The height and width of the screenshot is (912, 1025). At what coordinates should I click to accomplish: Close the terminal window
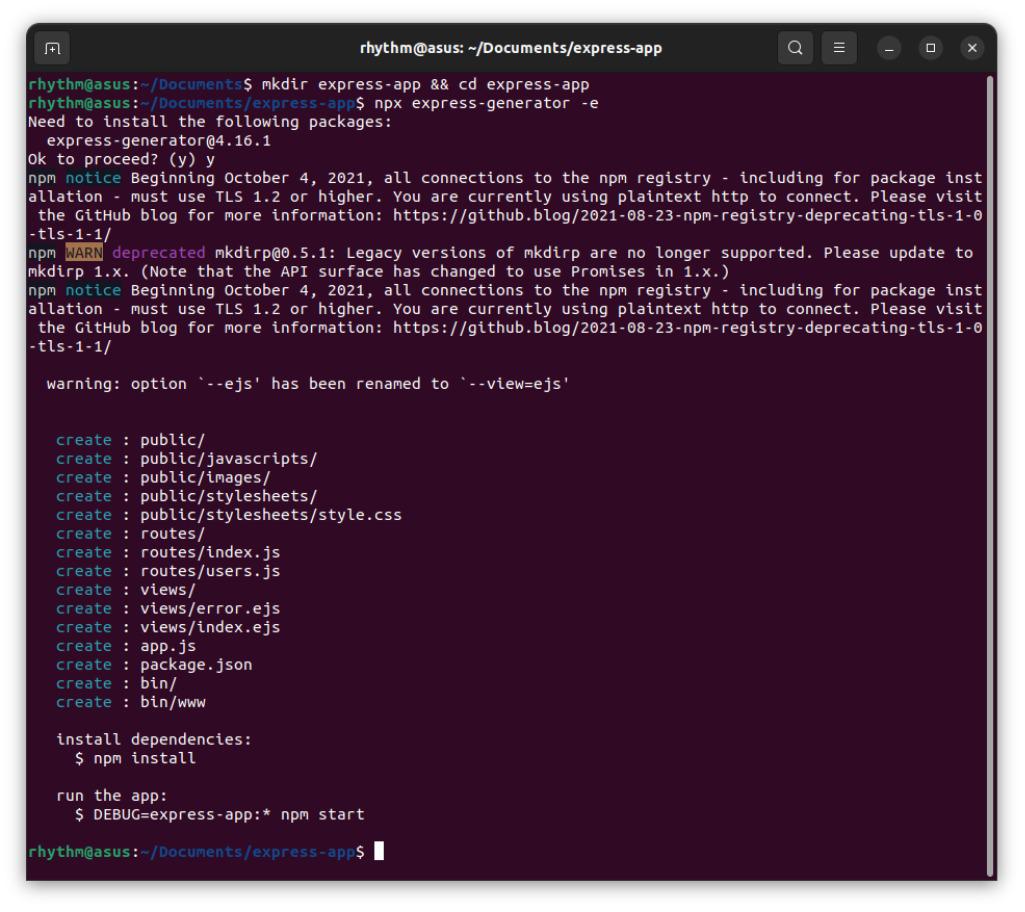tap(971, 48)
